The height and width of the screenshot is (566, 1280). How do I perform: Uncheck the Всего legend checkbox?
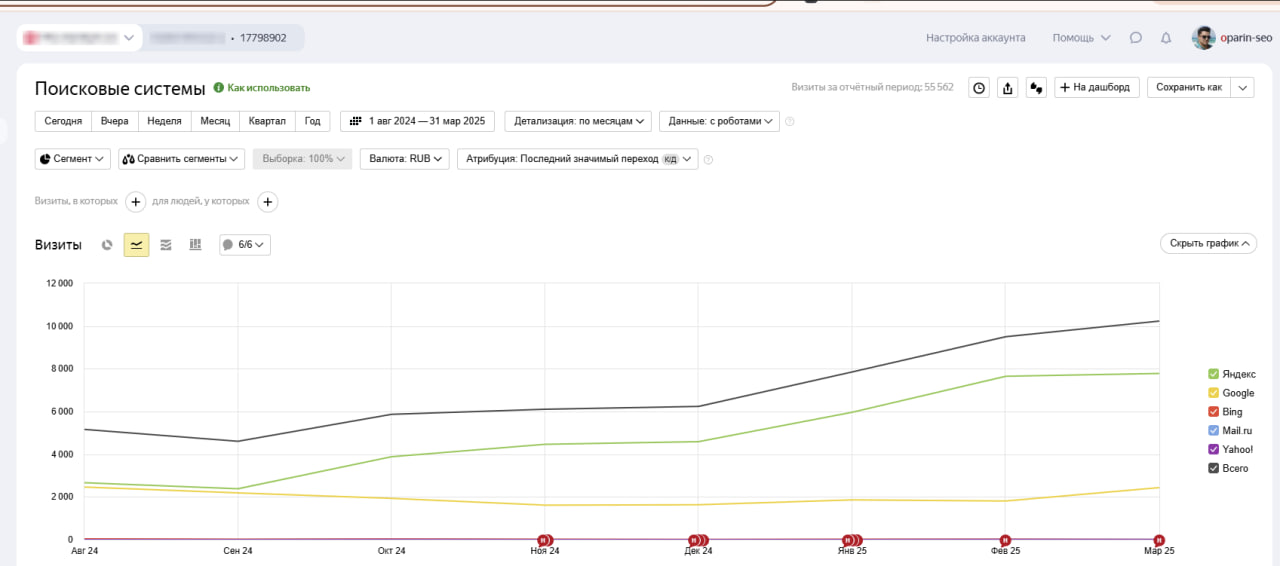(x=1214, y=468)
